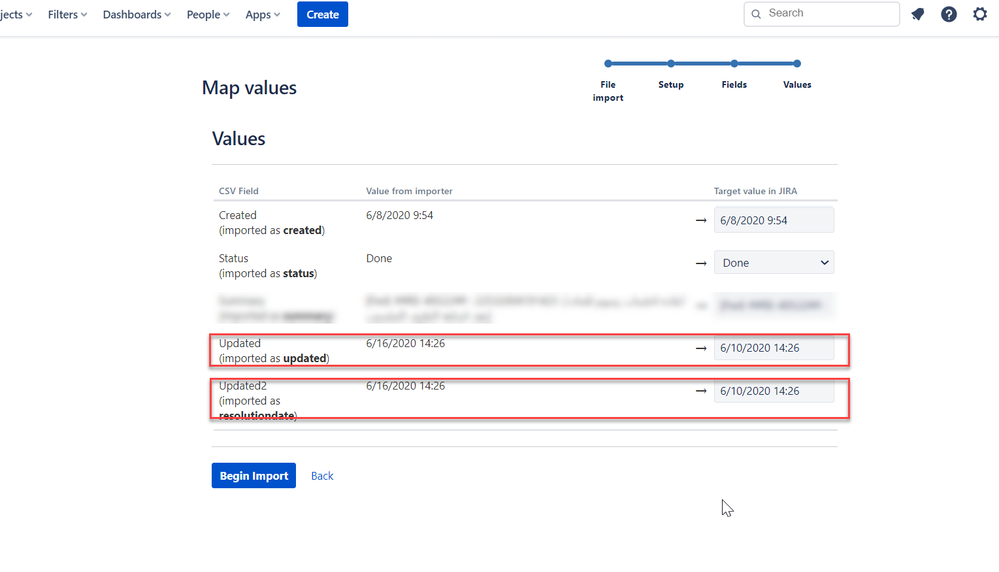Click the 'Map values' page heading
This screenshot has width=999, height=572.
[249, 87]
